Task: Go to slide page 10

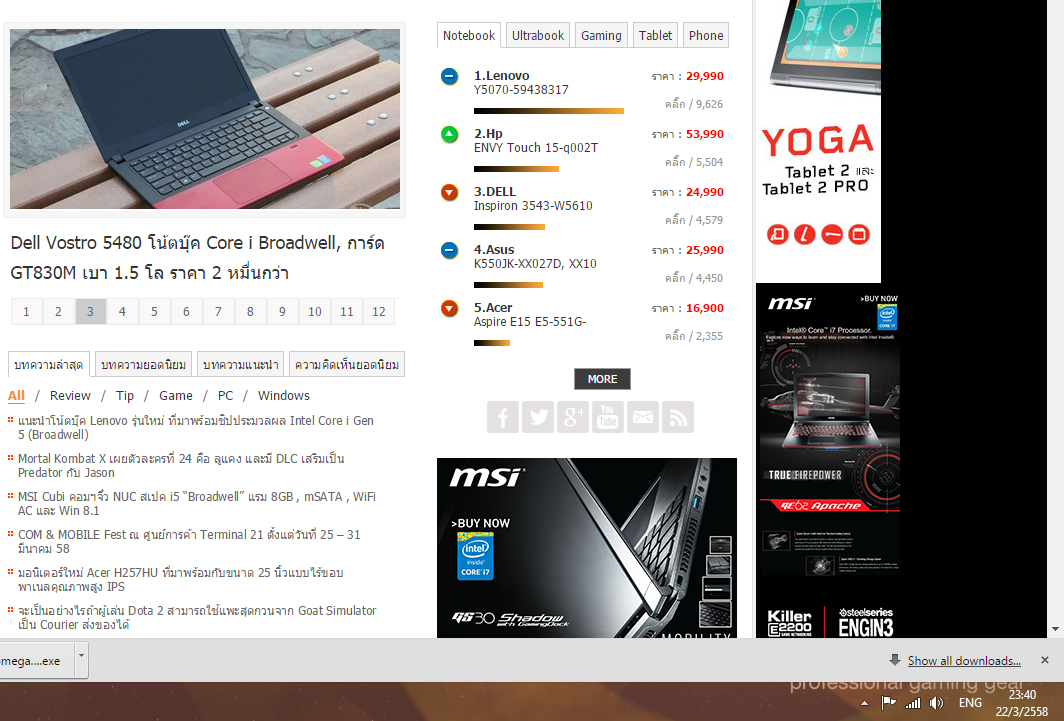Action: coord(314,311)
